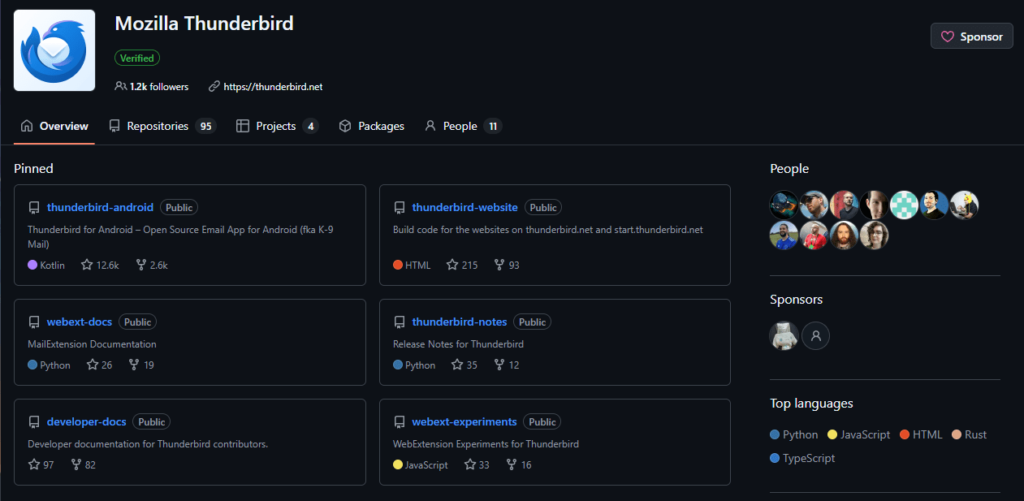Screen dimensions: 1024x501
Task: Click the star count on thunderbird-android
Action: [x=106, y=265]
